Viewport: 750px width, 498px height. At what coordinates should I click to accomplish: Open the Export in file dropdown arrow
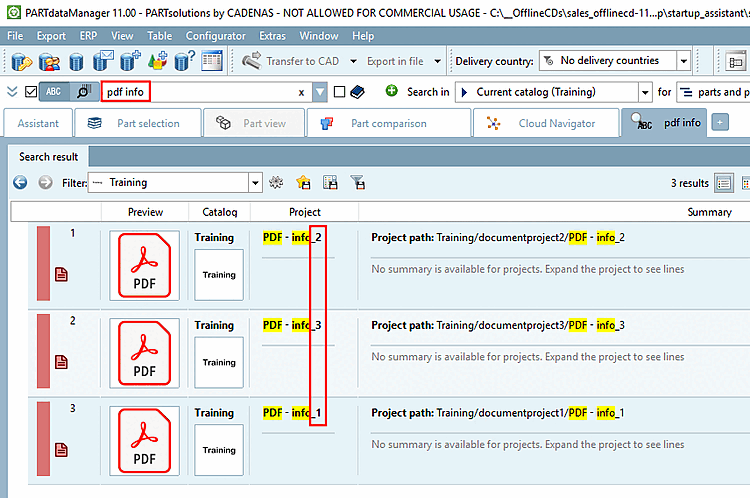click(438, 61)
